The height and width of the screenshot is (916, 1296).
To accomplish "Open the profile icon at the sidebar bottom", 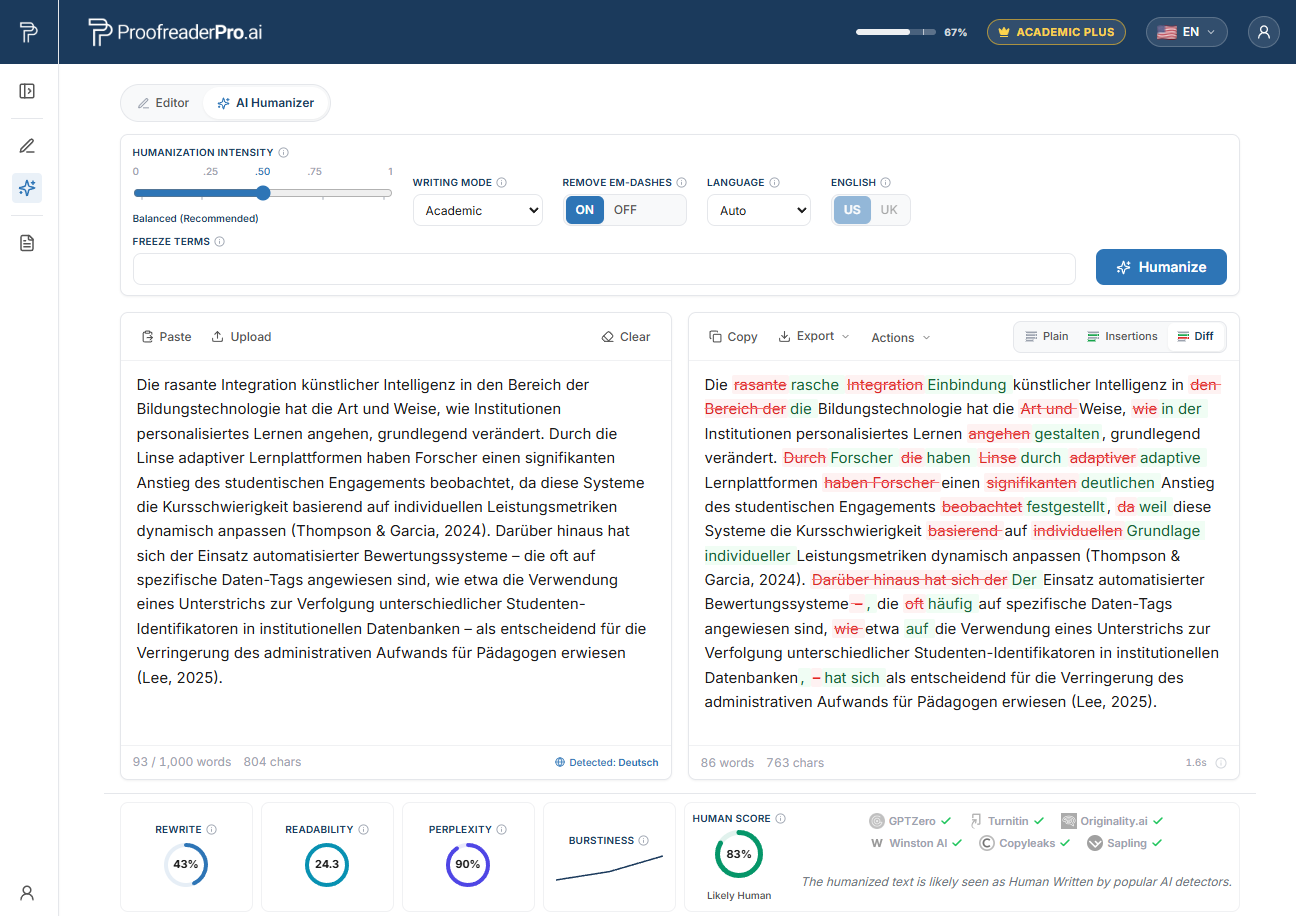I will (27, 893).
